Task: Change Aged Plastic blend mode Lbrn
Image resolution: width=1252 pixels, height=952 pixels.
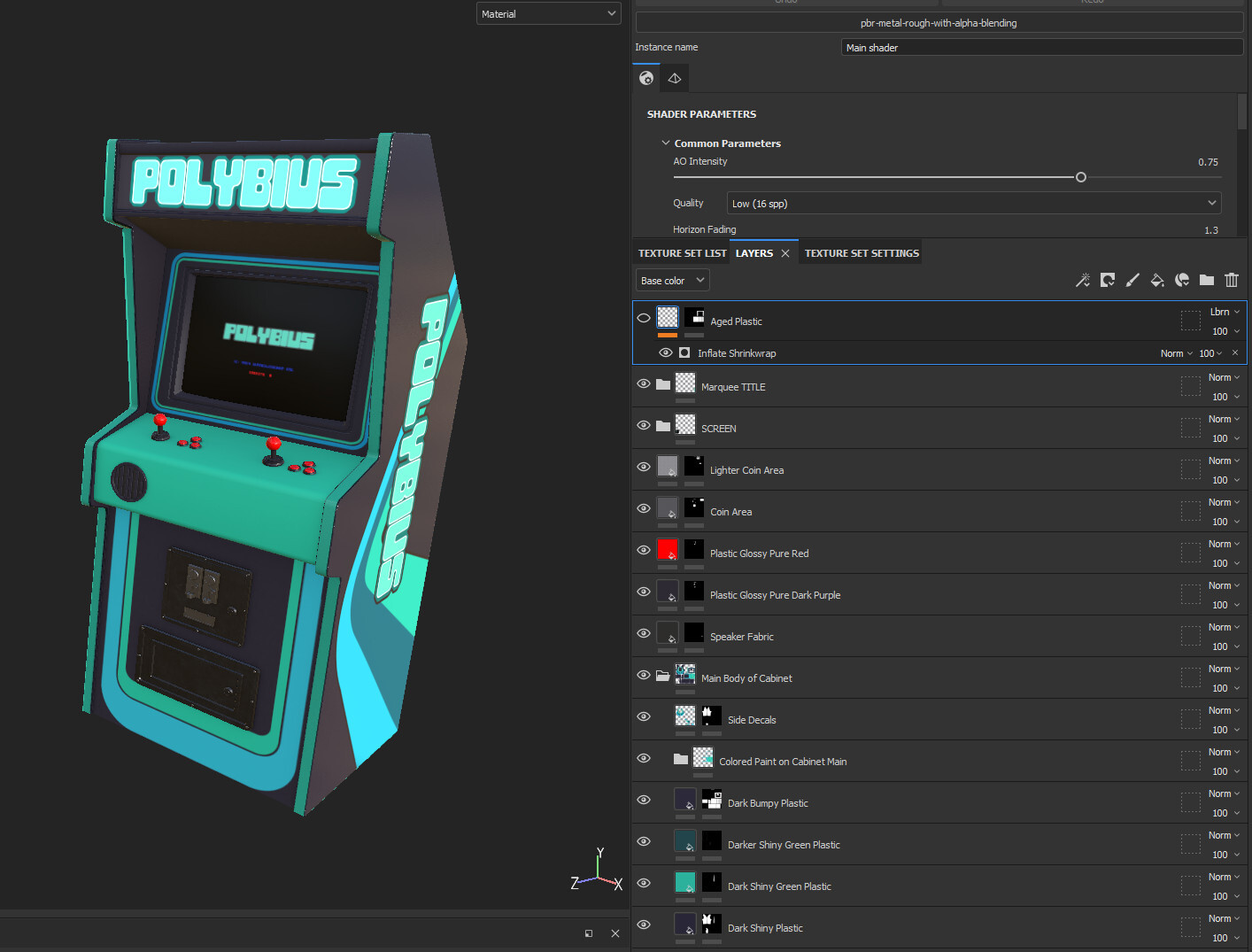Action: [1225, 312]
